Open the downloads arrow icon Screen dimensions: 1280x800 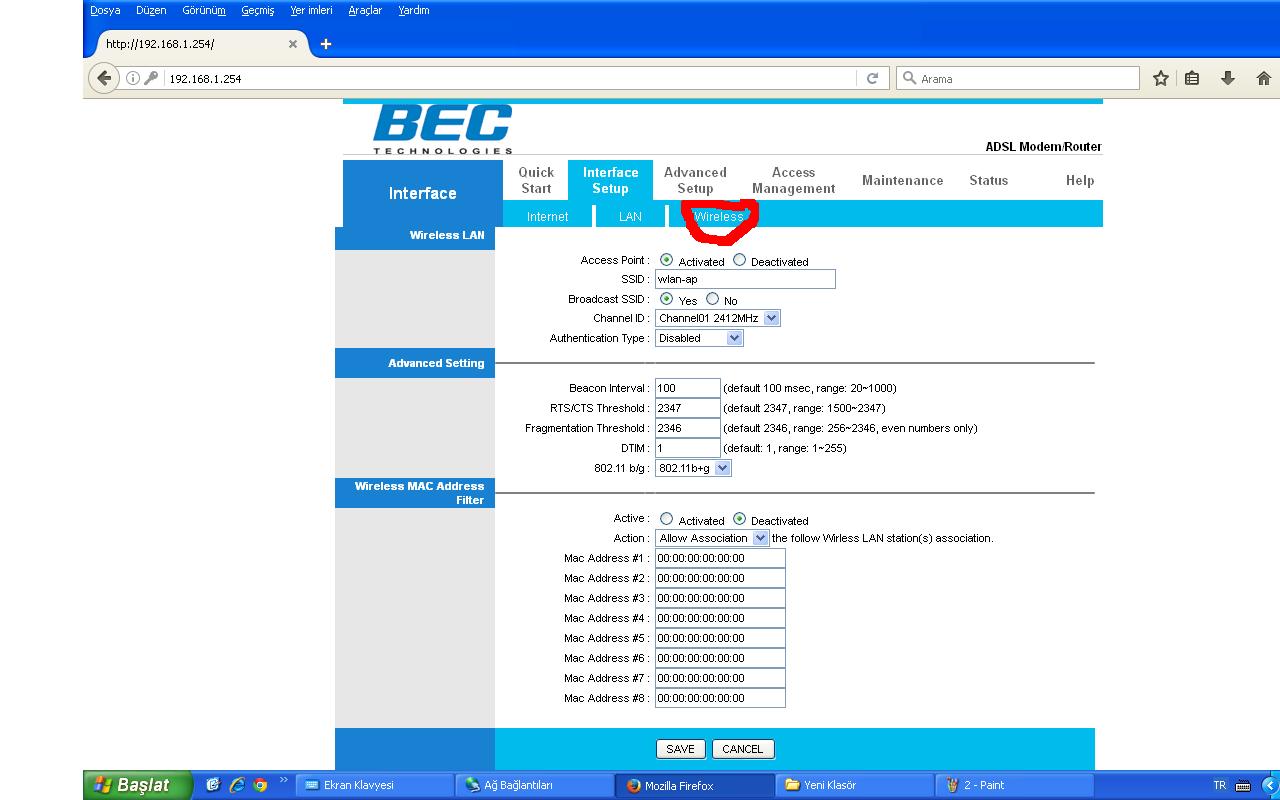click(x=1227, y=78)
